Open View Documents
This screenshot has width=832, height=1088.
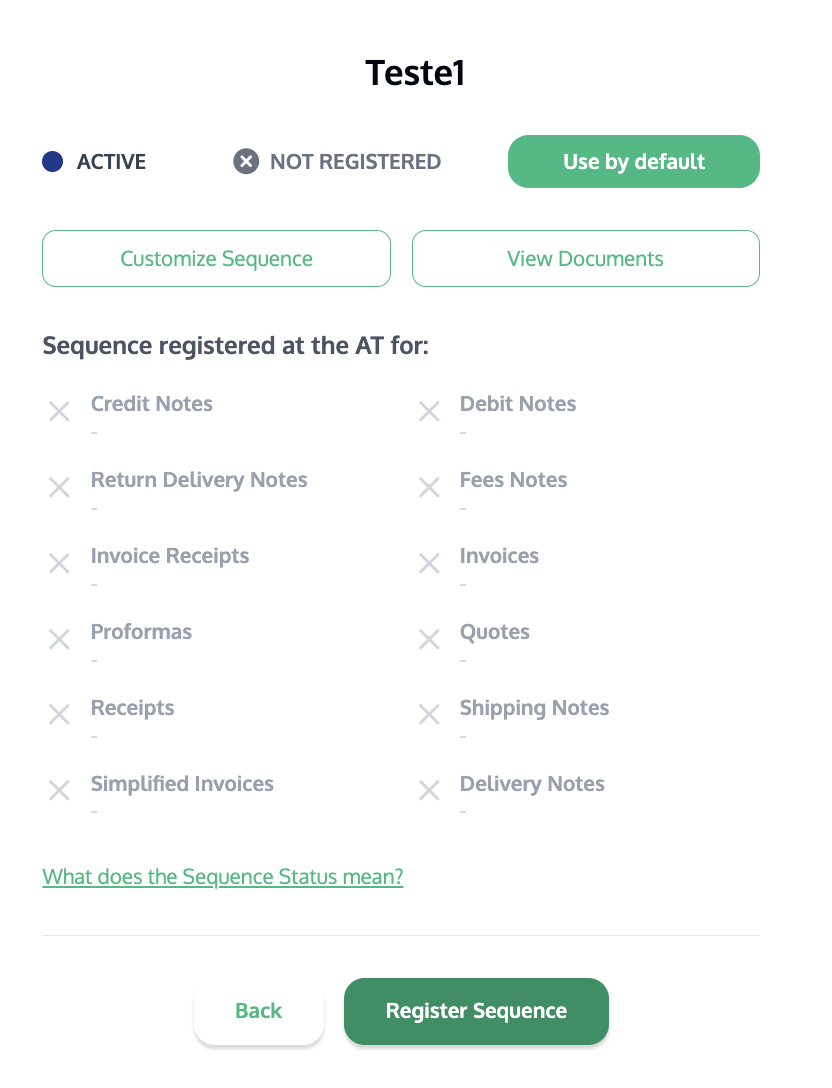point(585,259)
